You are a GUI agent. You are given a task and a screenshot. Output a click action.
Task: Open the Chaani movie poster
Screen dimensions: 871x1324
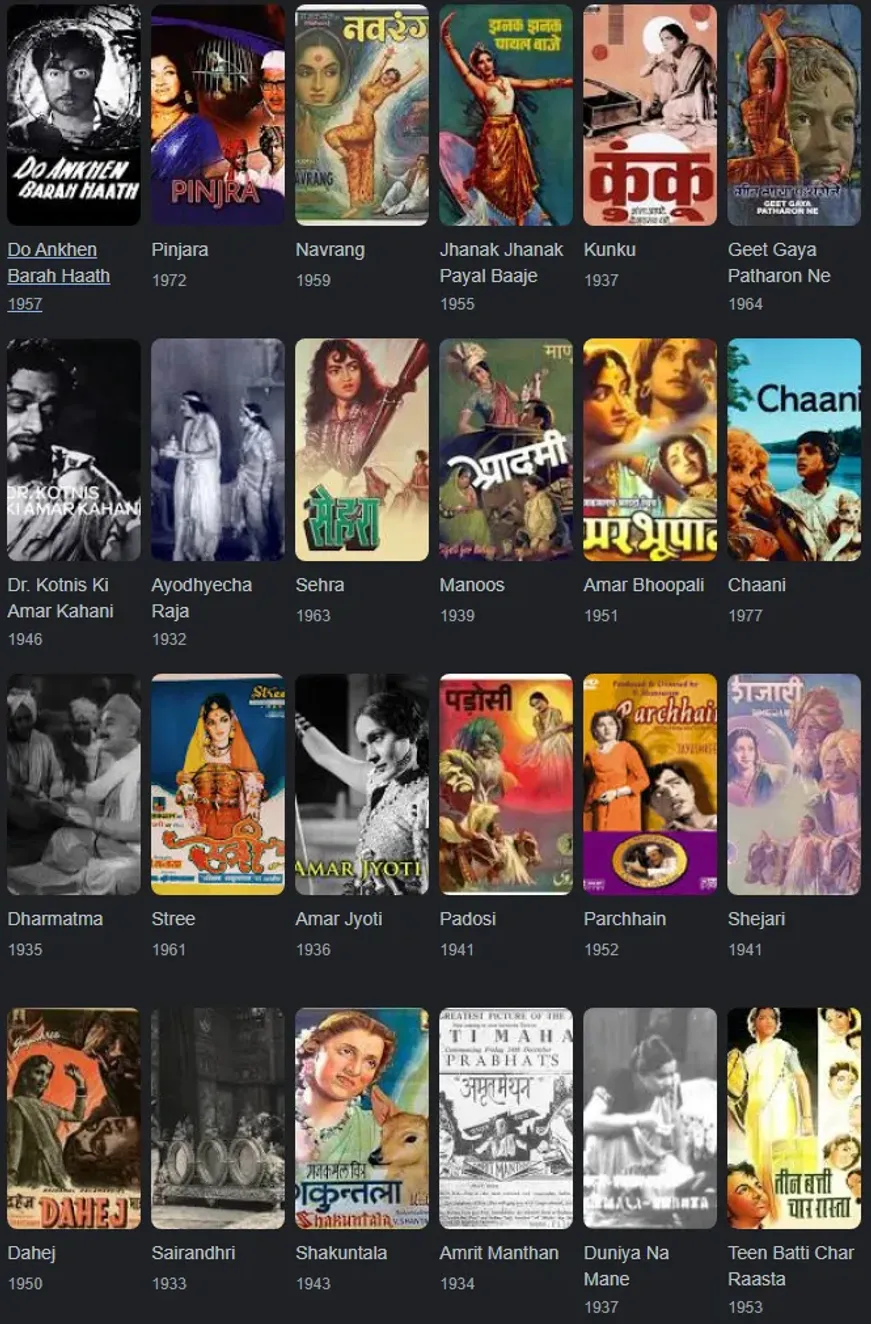794,449
